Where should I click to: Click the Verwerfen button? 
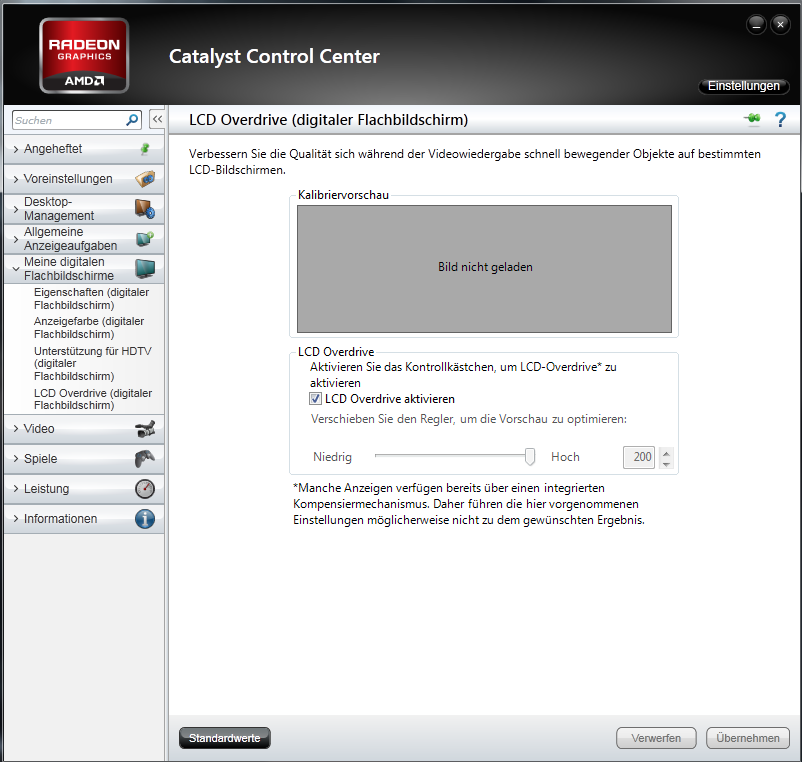tap(656, 738)
